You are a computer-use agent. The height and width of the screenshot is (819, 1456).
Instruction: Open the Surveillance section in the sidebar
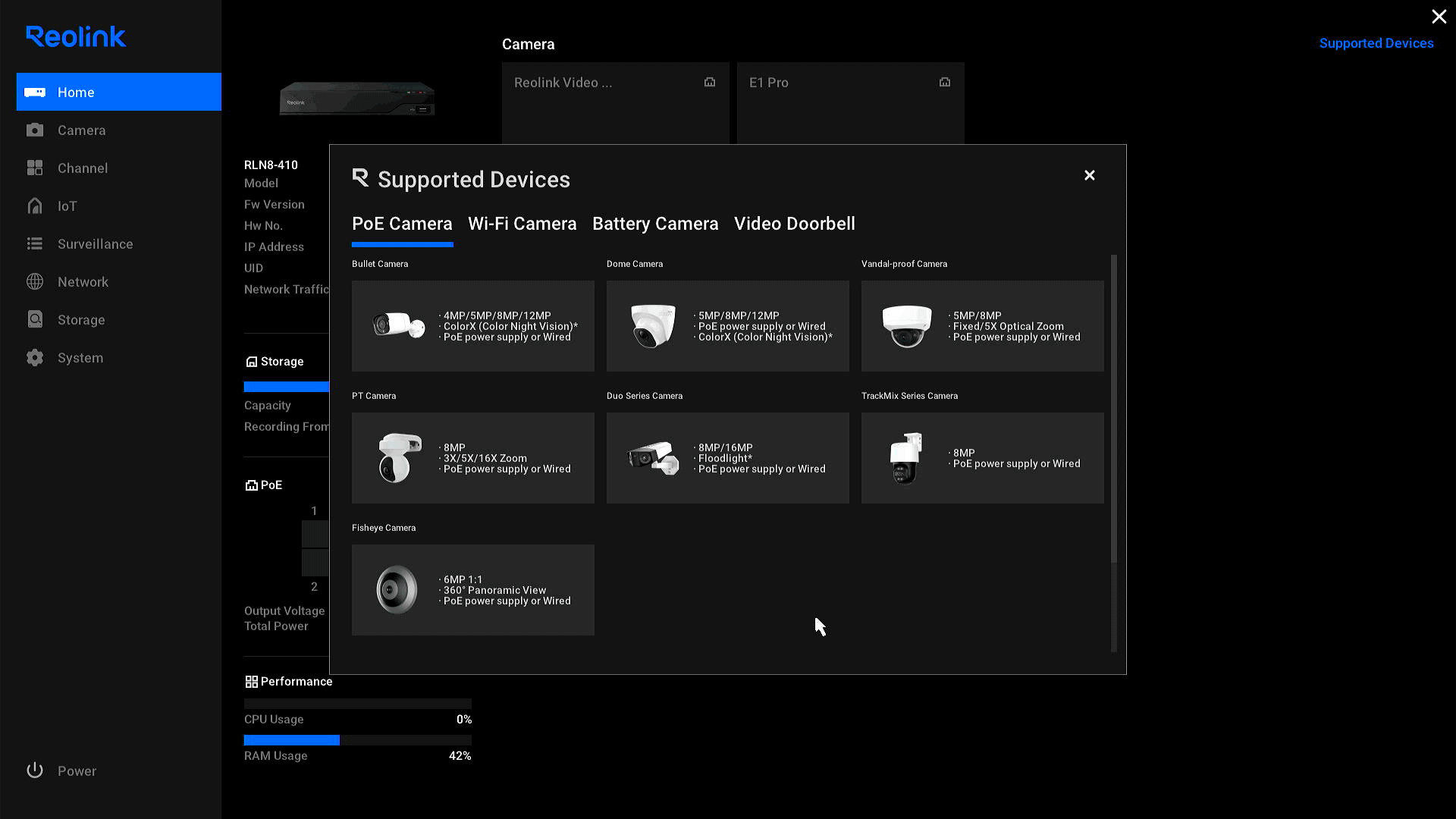coord(119,244)
